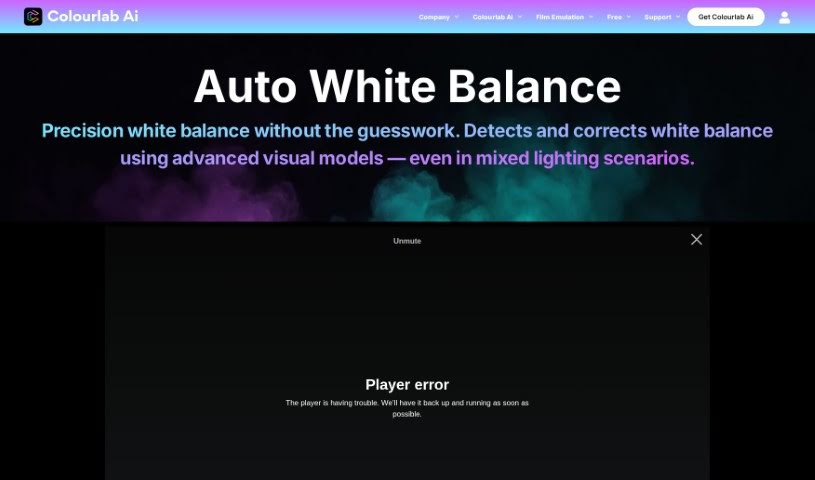Click the 'Precision white balance without the guesswork' text
Viewport: 815px width, 480px height.
point(251,131)
